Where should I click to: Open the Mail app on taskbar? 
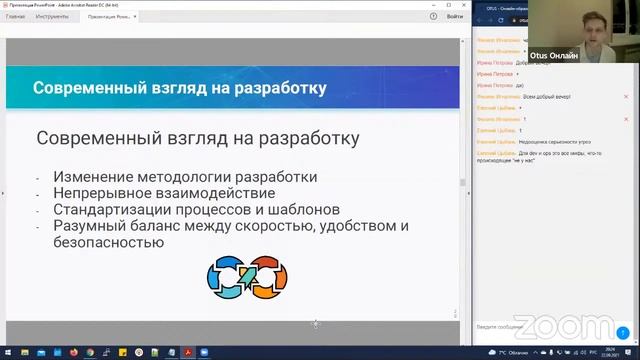pyautogui.click(x=41, y=352)
